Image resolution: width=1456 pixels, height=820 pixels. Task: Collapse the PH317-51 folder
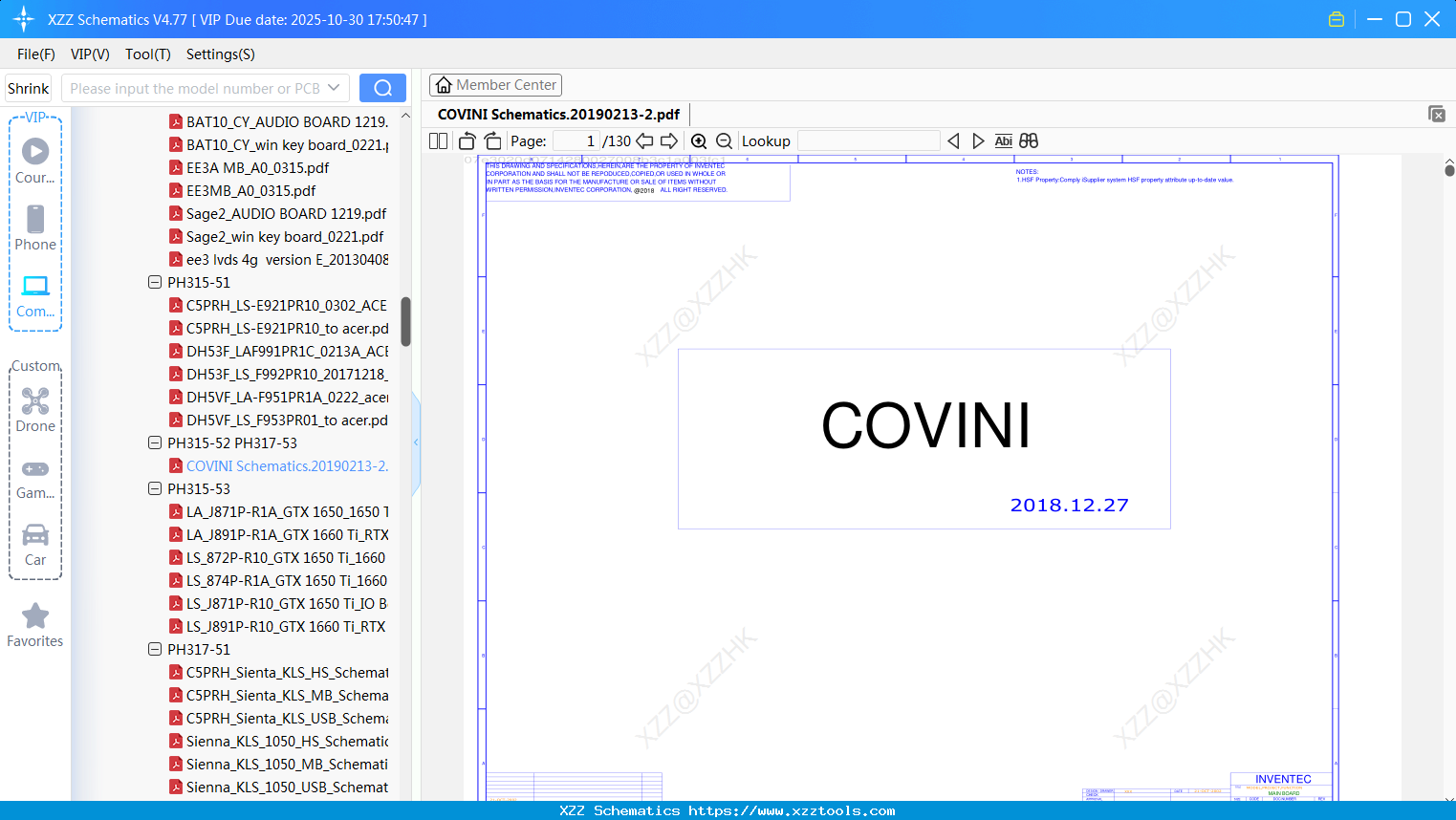point(155,649)
